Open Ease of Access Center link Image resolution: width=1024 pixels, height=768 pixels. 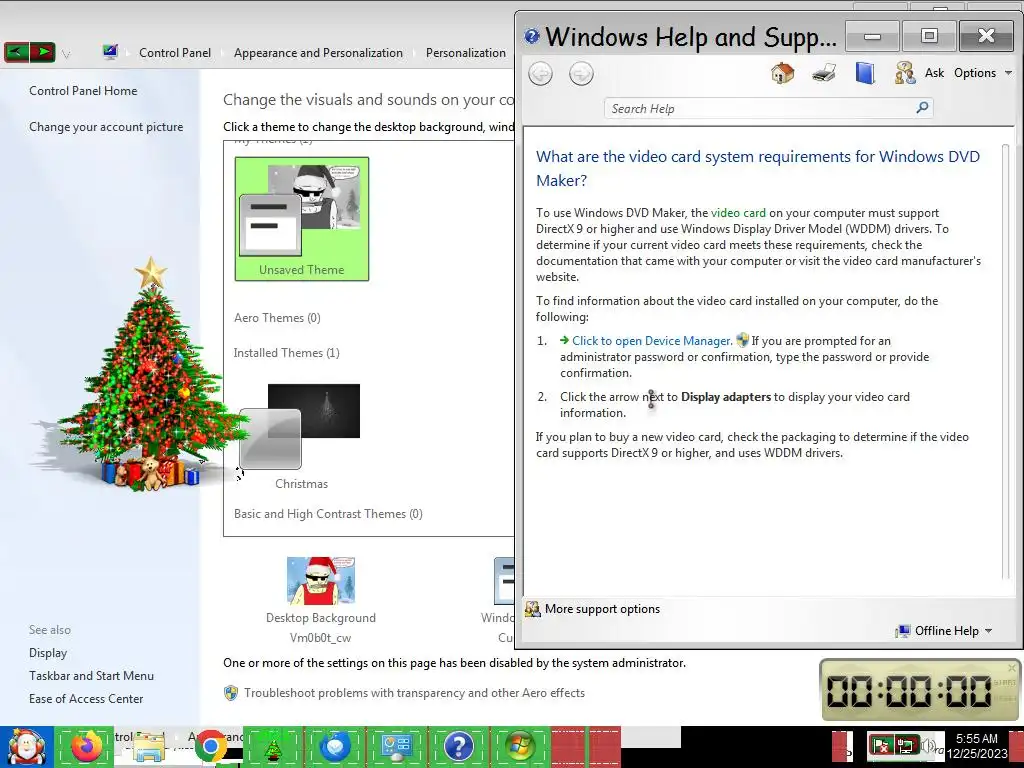point(86,699)
